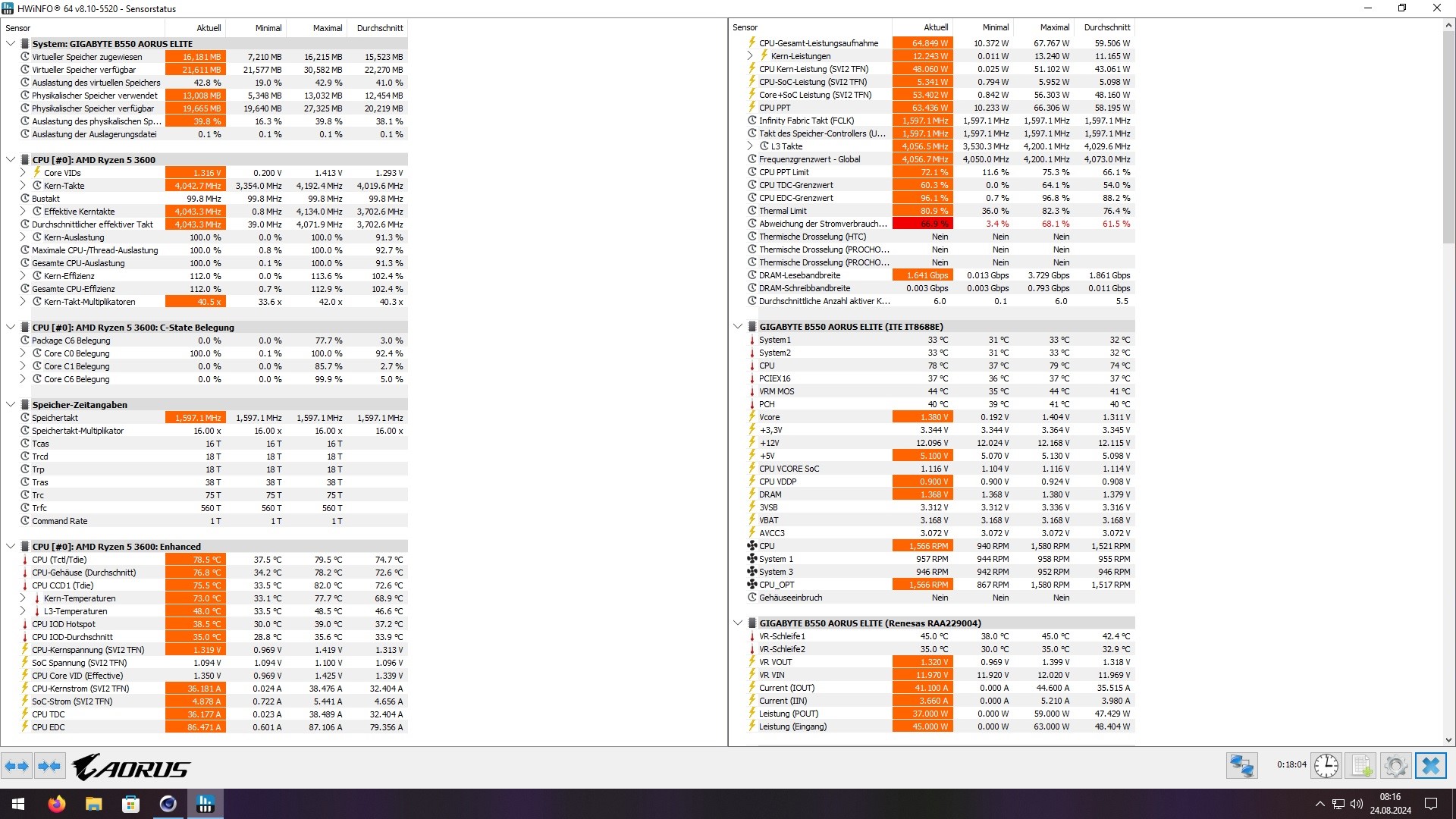Launch Firefox from the taskbar
This screenshot has height=819, width=1456.
(55, 803)
